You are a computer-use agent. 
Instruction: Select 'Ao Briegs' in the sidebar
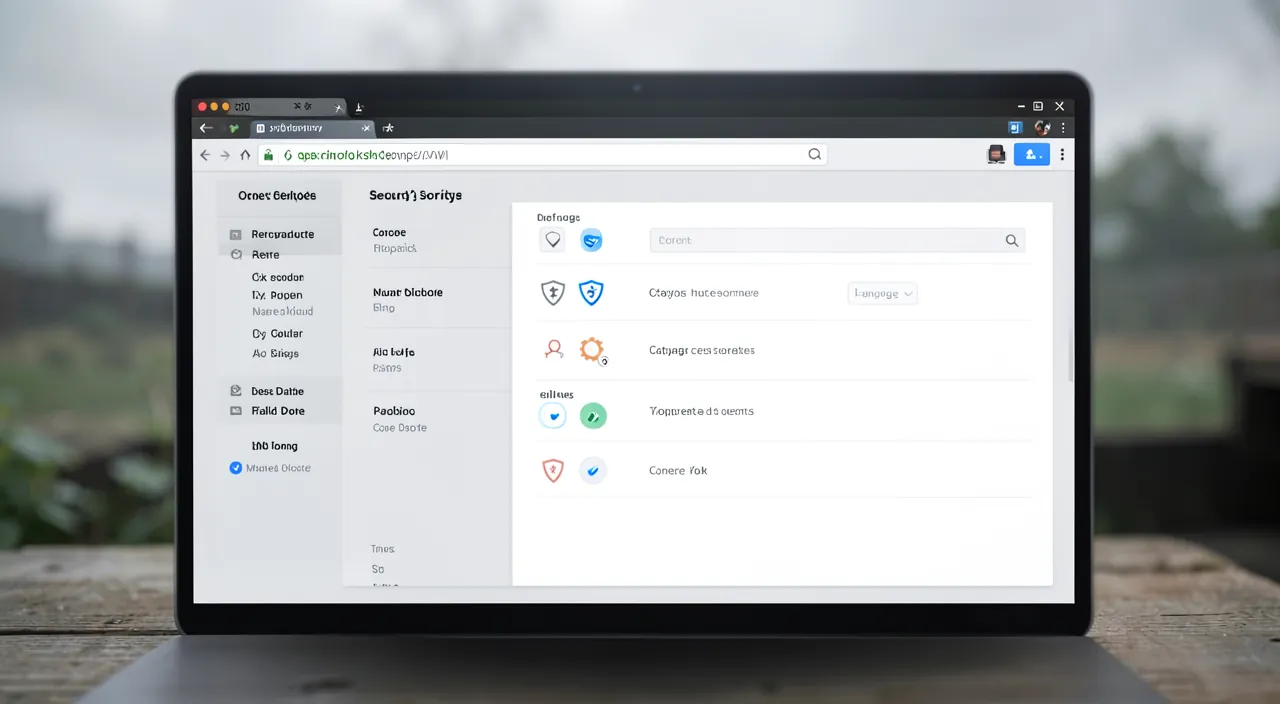[x=275, y=353]
